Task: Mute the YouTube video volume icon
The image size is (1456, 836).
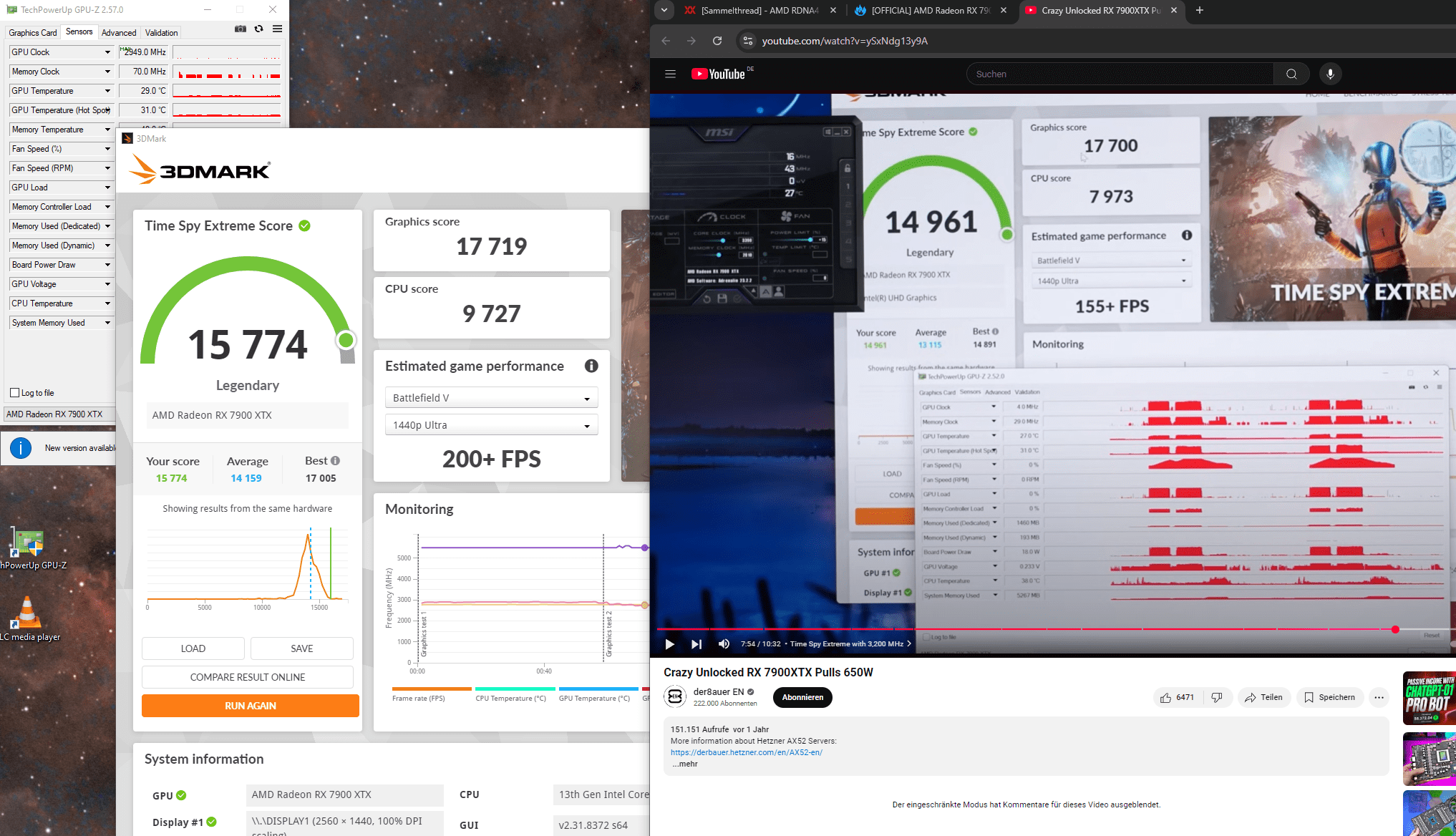Action: 724,643
